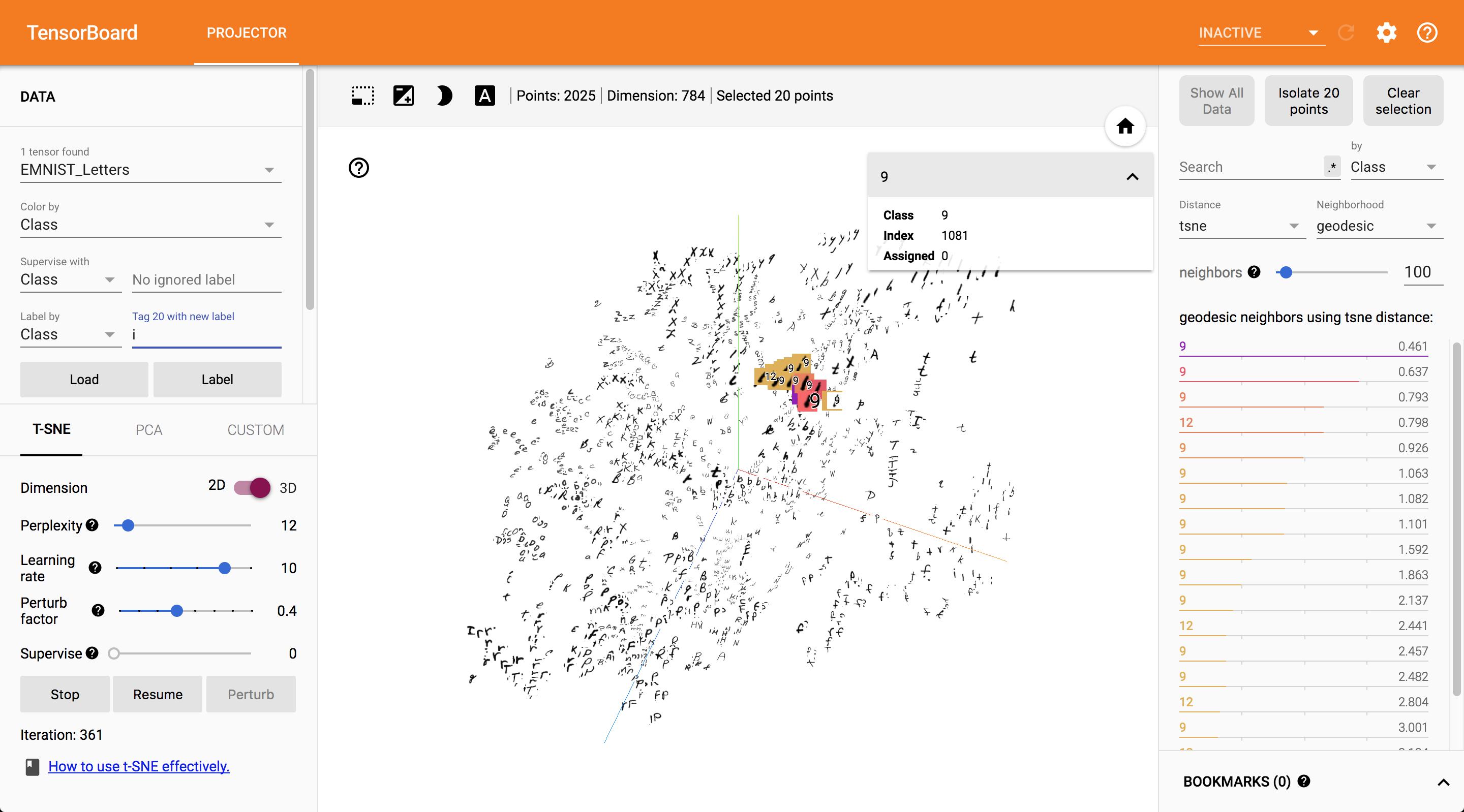Viewport: 1464px width, 812px height.
Task: Expand the Bookmarks panel chevron
Action: coord(1443,783)
